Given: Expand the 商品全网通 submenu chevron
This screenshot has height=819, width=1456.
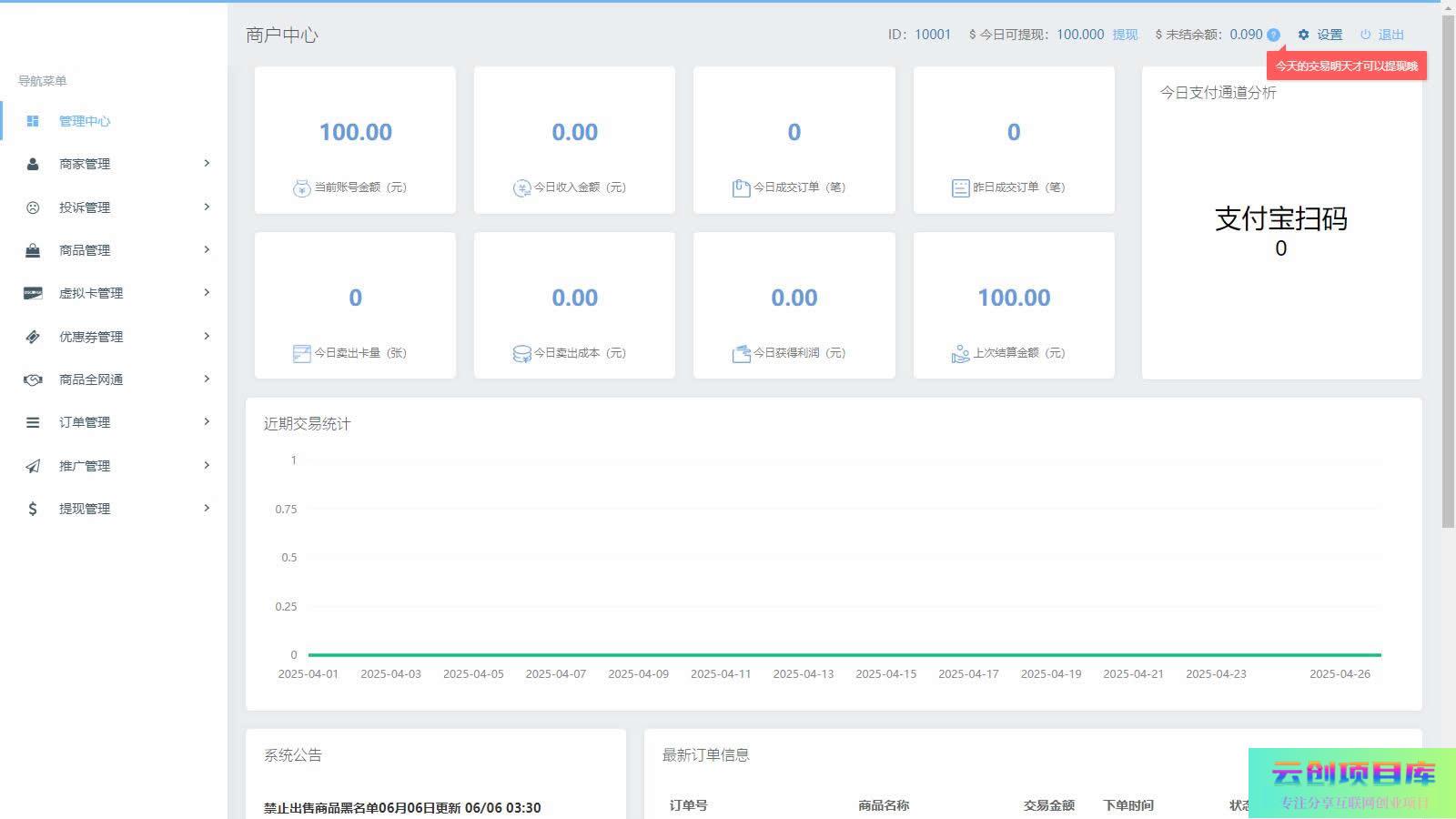Looking at the screenshot, I should coord(207,379).
